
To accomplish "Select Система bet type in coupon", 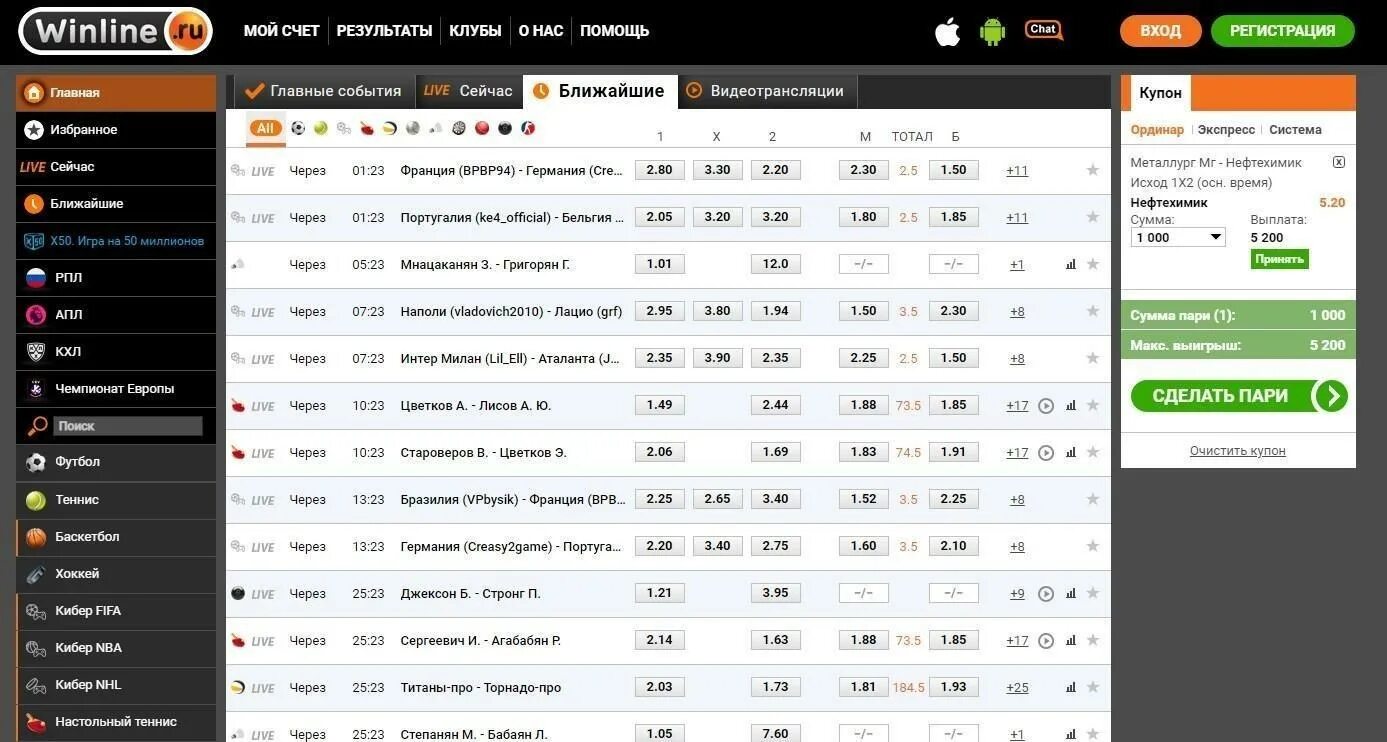I will [x=1295, y=130].
